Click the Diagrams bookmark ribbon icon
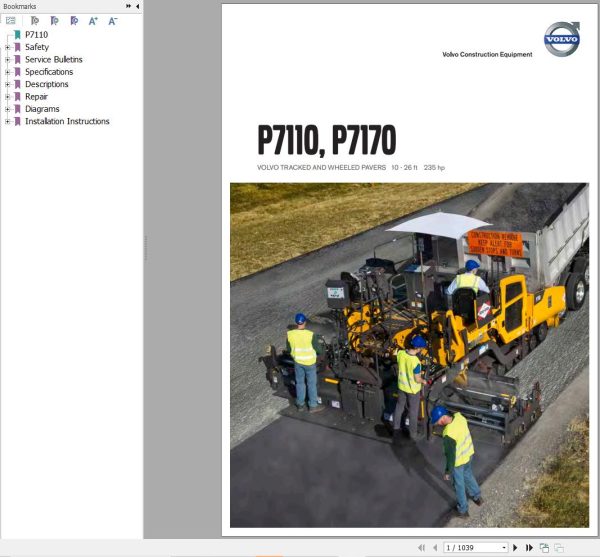The height and width of the screenshot is (557, 600). click(x=17, y=109)
